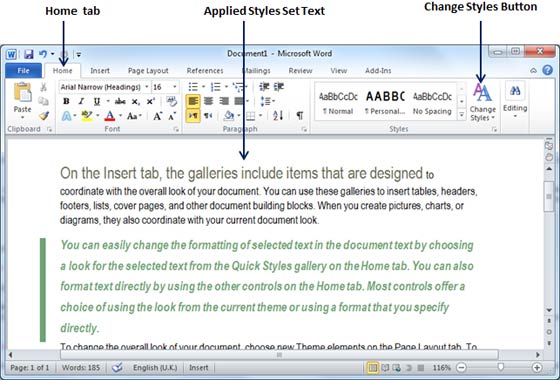Screen dimensions: 560x380
Task: Open the font name dropdown Arial Narrow
Action: [x=147, y=87]
